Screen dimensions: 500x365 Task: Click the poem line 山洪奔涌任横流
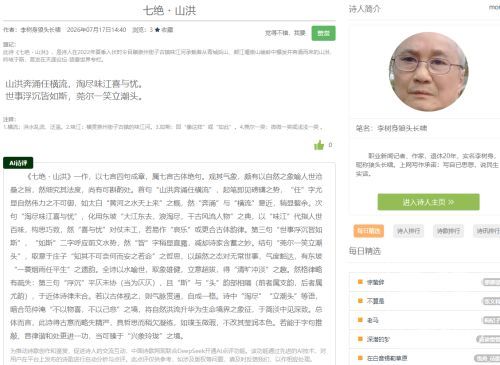click(36, 84)
